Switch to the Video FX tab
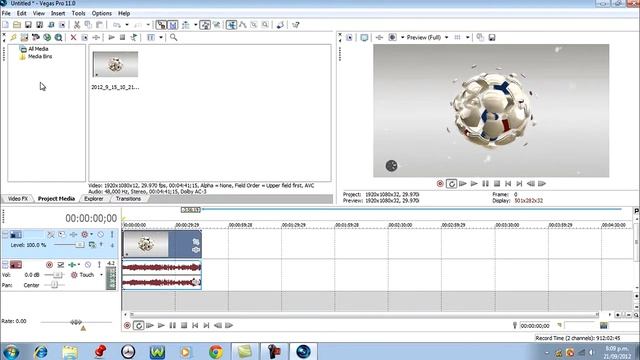The width and height of the screenshot is (640, 360). pyautogui.click(x=18, y=199)
